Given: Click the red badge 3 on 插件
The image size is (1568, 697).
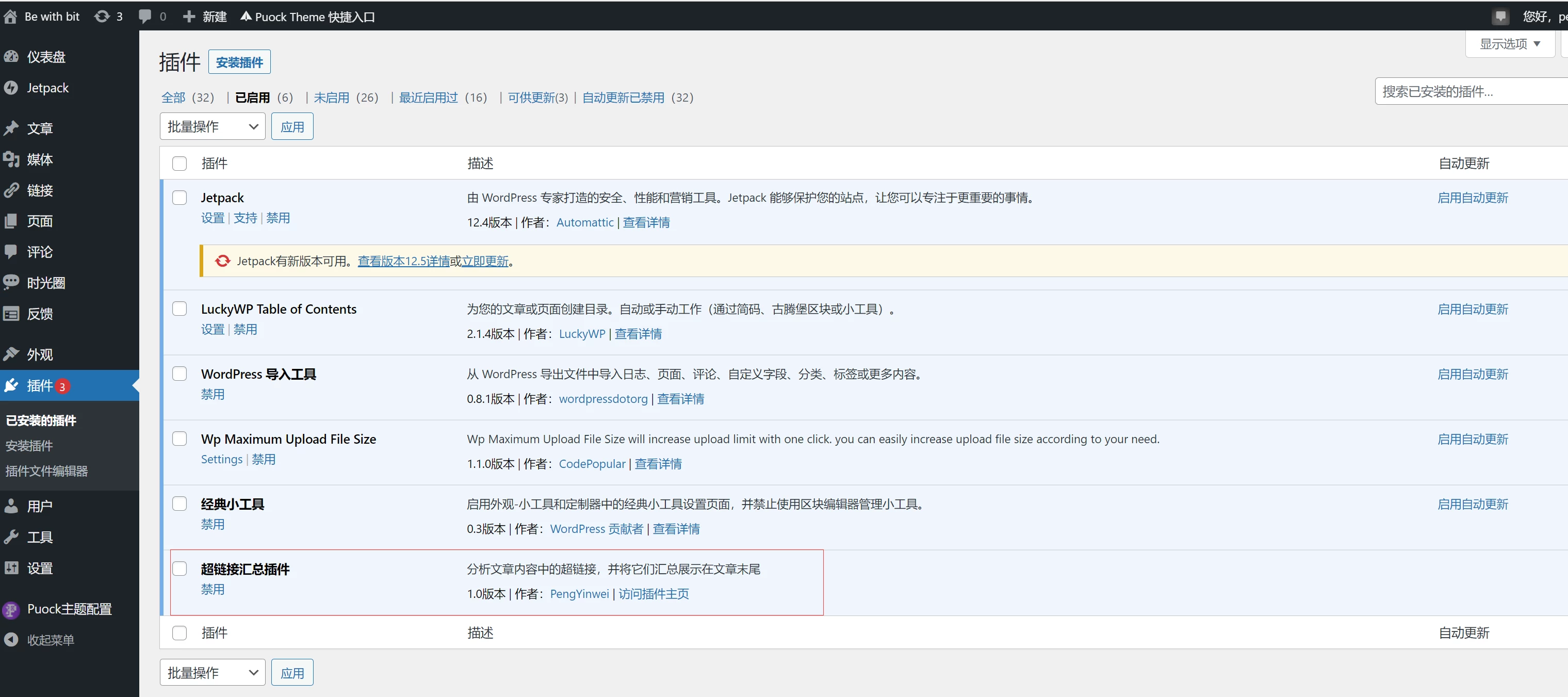Looking at the screenshot, I should pyautogui.click(x=62, y=386).
